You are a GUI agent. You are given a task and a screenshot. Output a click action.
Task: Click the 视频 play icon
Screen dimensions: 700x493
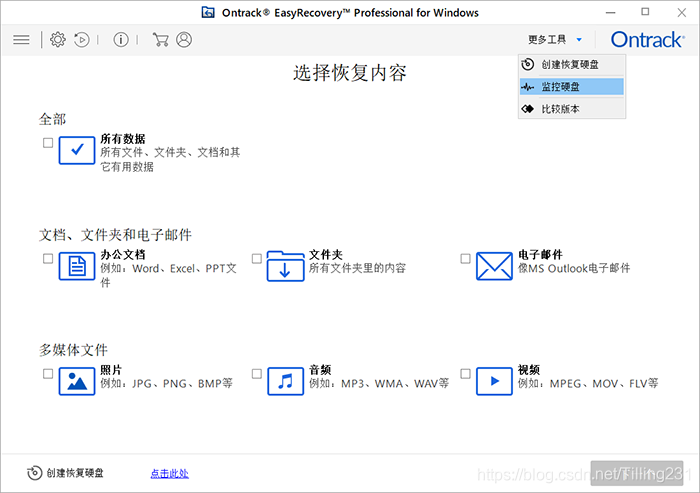click(494, 381)
